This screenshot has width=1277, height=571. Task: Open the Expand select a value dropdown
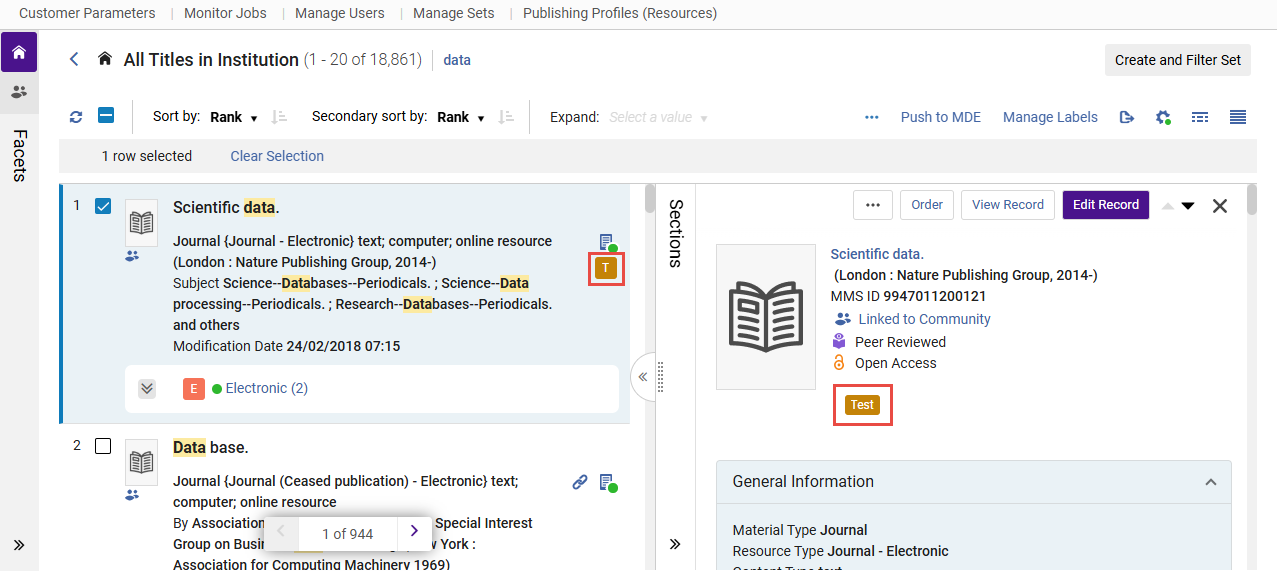pyautogui.click(x=658, y=117)
